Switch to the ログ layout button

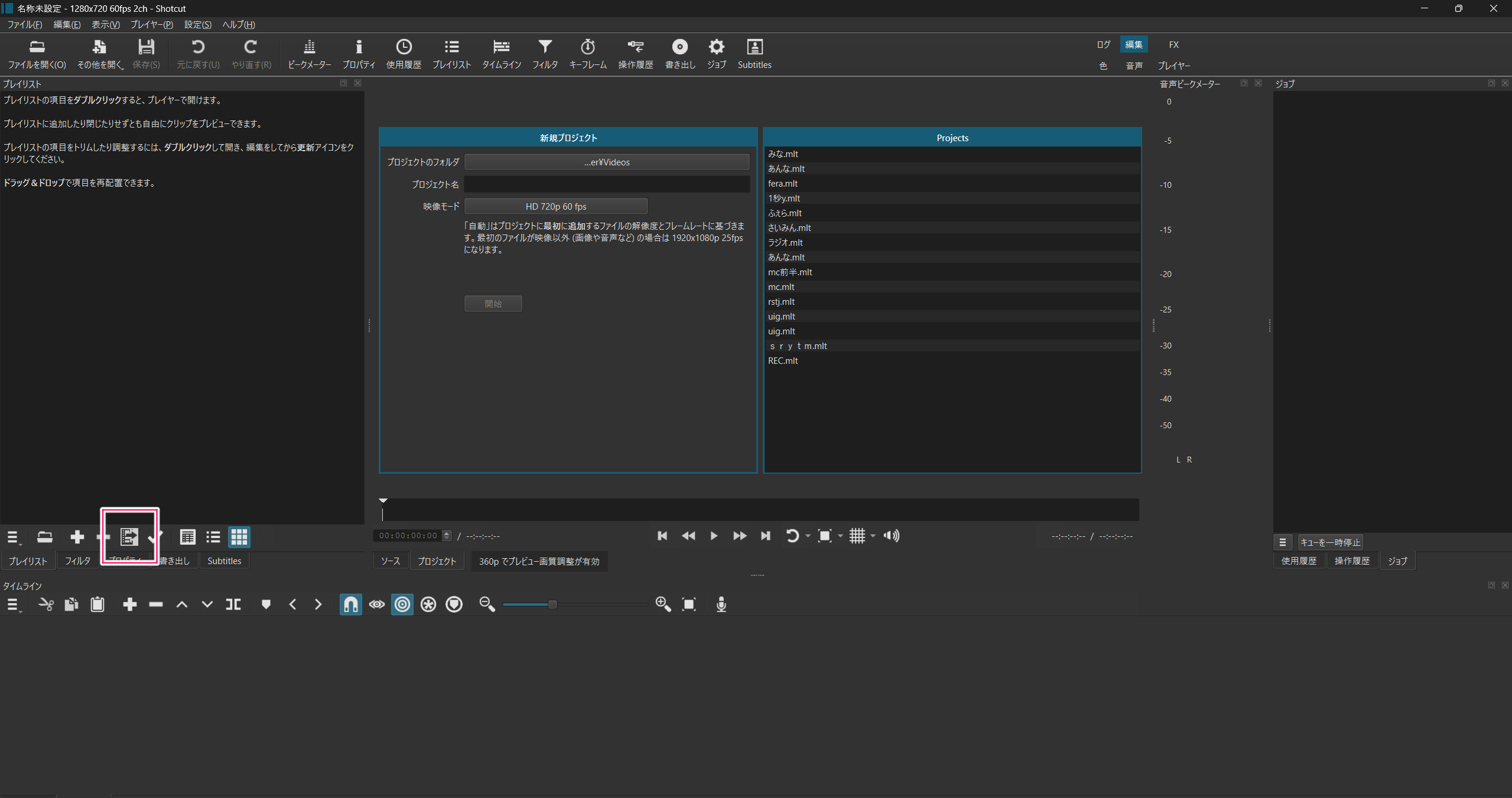click(1103, 44)
